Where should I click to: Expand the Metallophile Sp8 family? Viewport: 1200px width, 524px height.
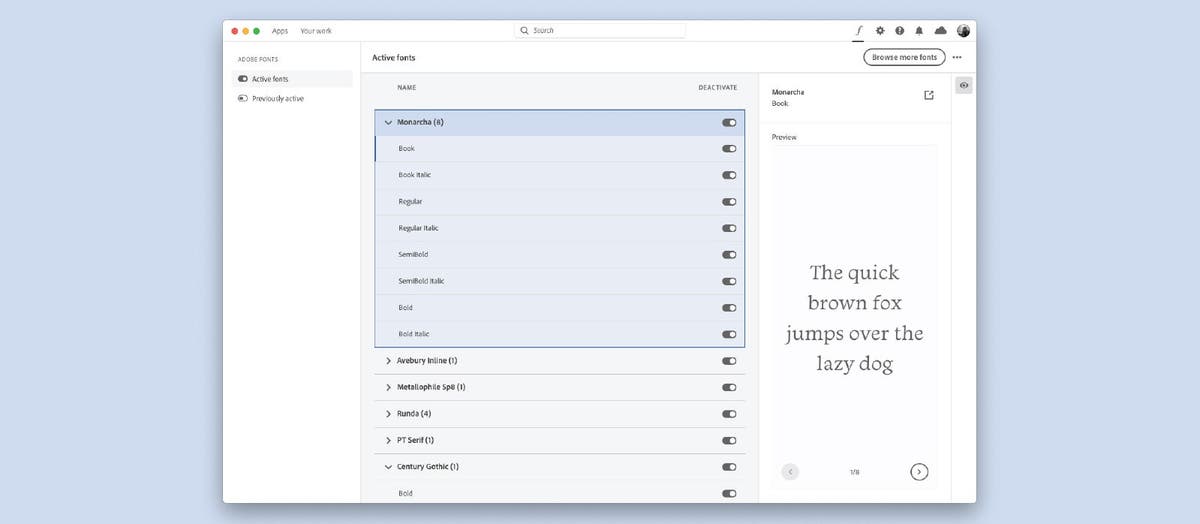tap(388, 387)
